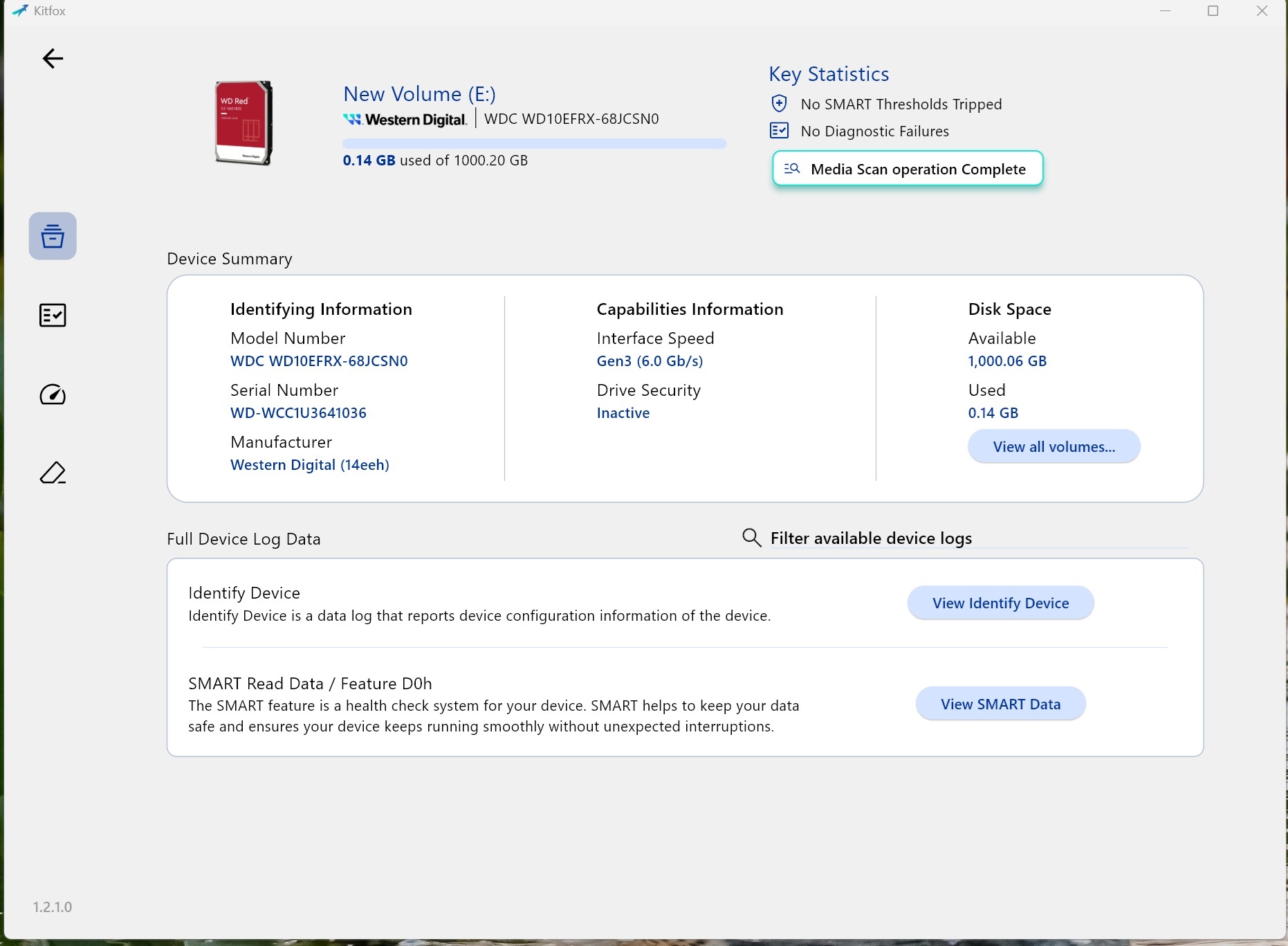Select manufacturer value Western Digital (14eeh)
Viewport: 1288px width, 946px height.
[x=310, y=465]
